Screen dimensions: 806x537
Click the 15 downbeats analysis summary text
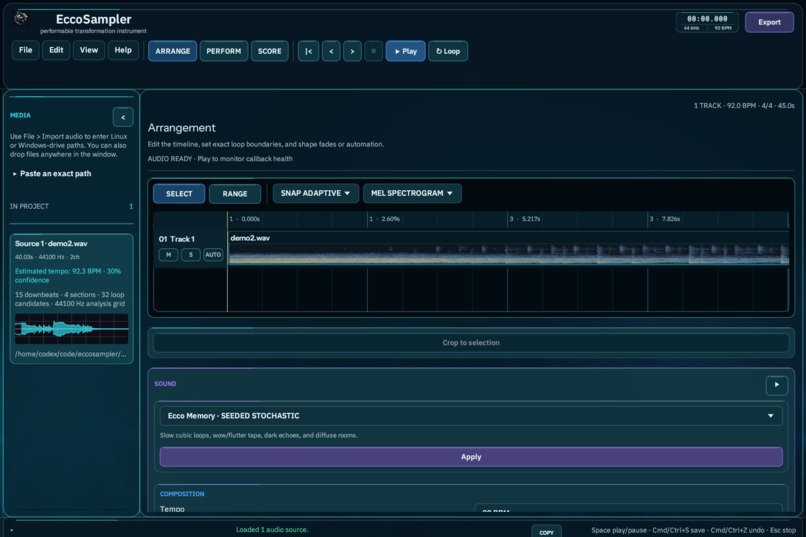[69, 299]
